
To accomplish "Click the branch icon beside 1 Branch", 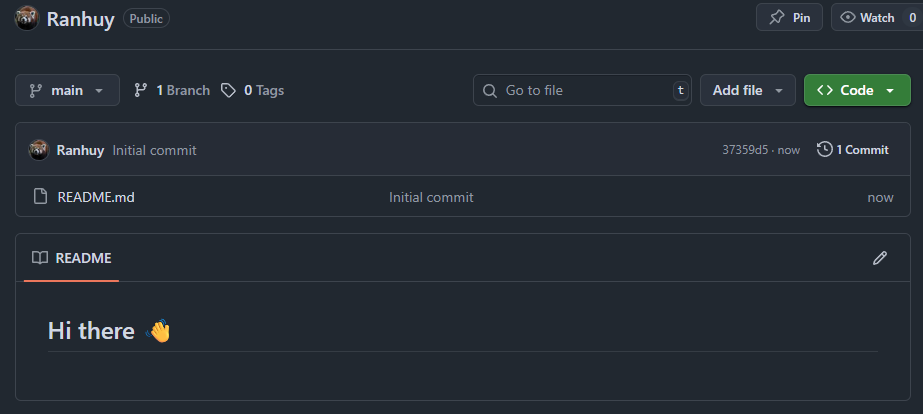I will click(x=140, y=90).
